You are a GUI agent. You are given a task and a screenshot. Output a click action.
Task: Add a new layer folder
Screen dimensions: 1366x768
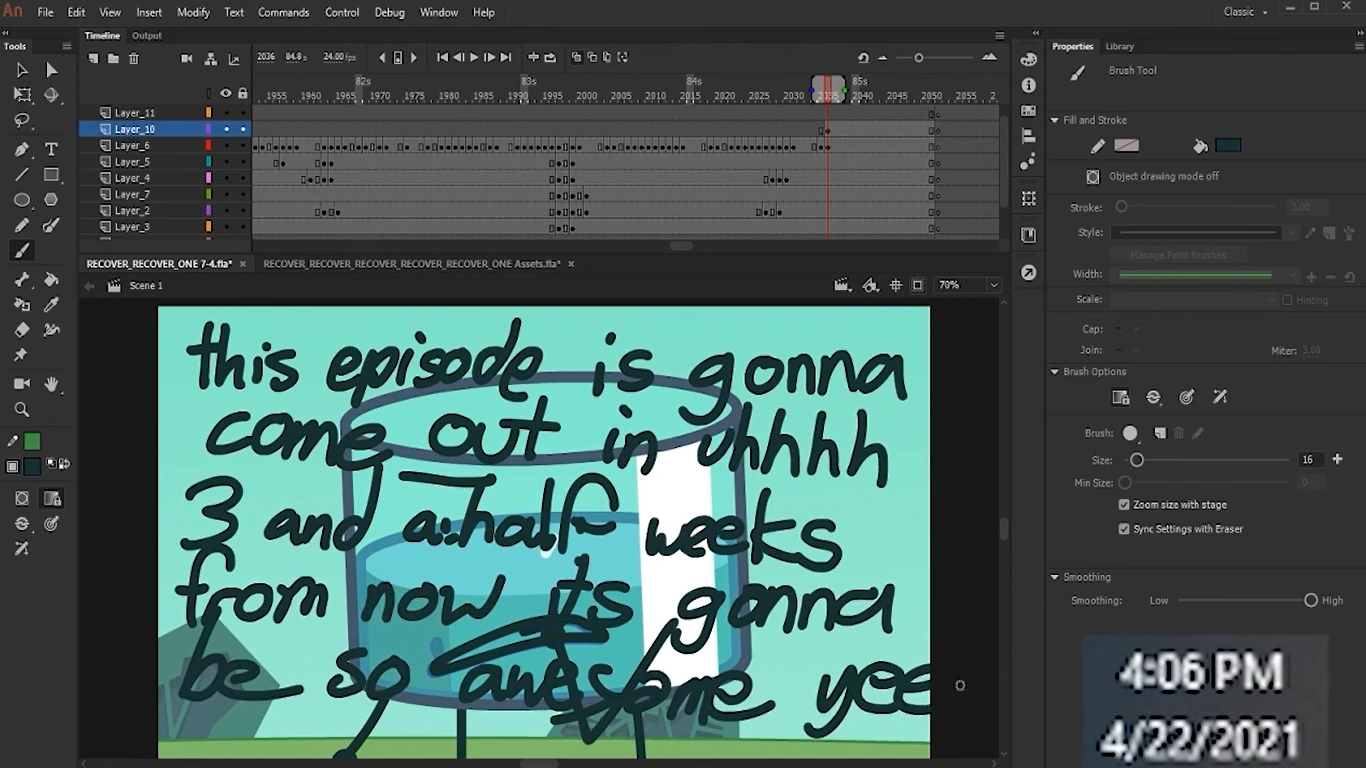(x=113, y=59)
